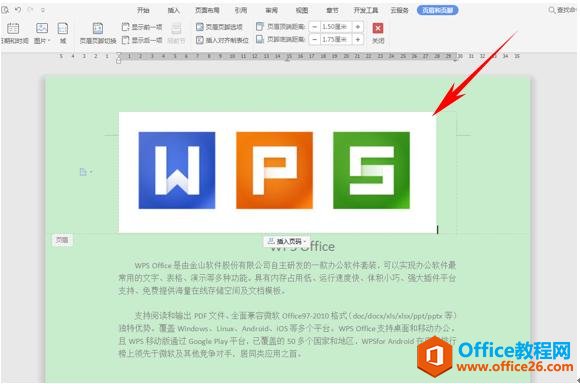
Task: Select the highlighted 页眉和页脚 tab
Action: (438, 10)
